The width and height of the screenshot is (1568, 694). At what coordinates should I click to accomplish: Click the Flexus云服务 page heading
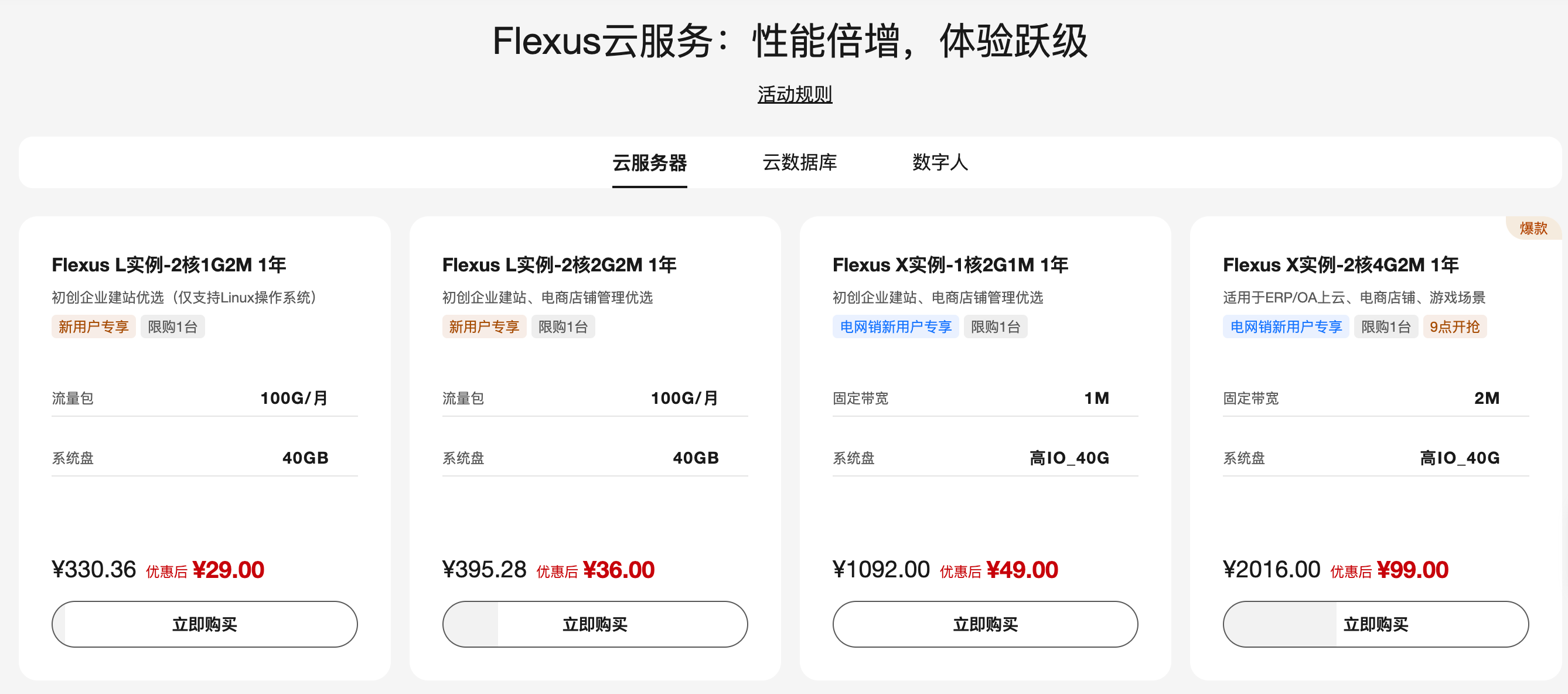tap(789, 42)
